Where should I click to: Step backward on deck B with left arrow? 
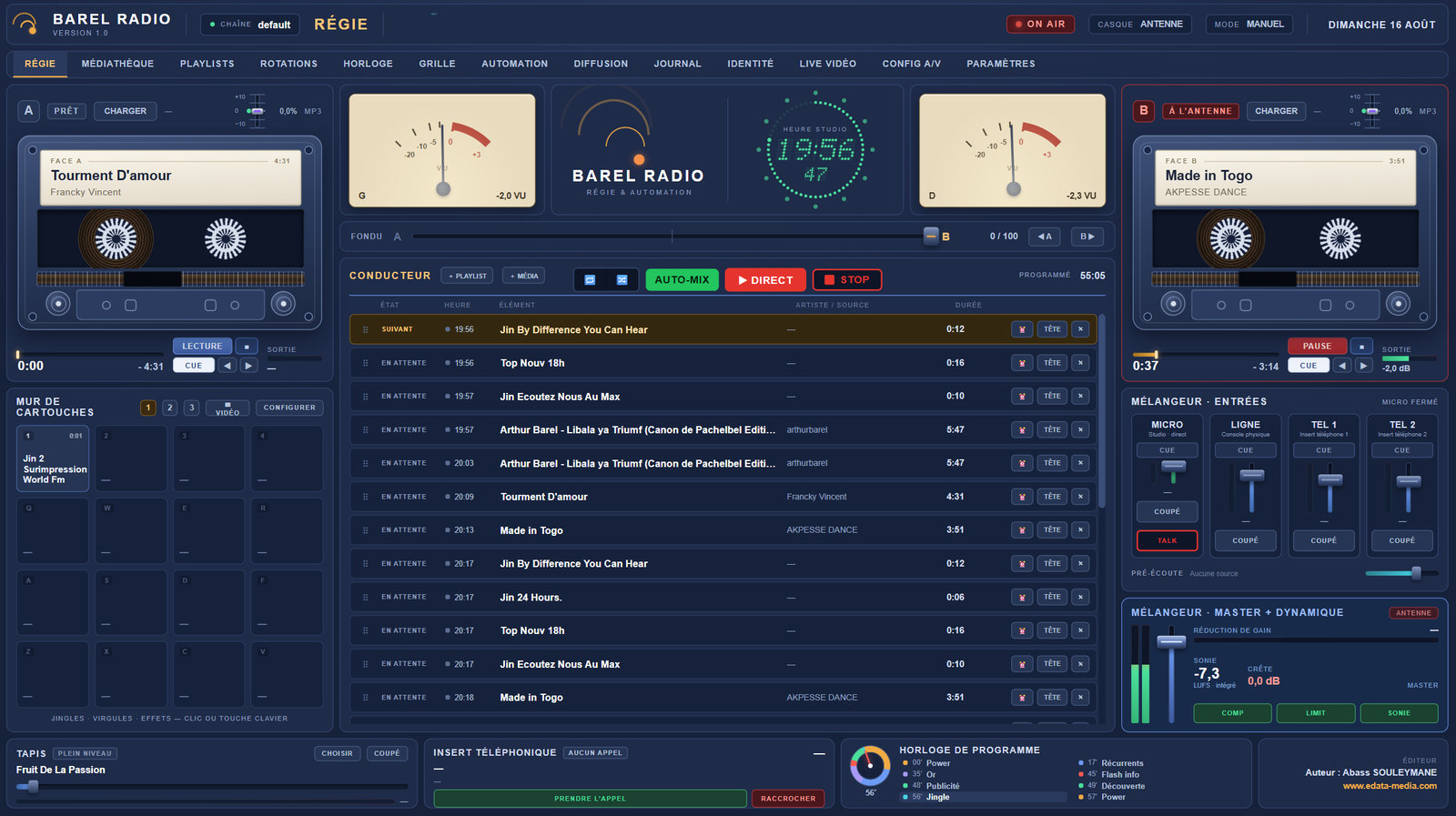point(1342,366)
